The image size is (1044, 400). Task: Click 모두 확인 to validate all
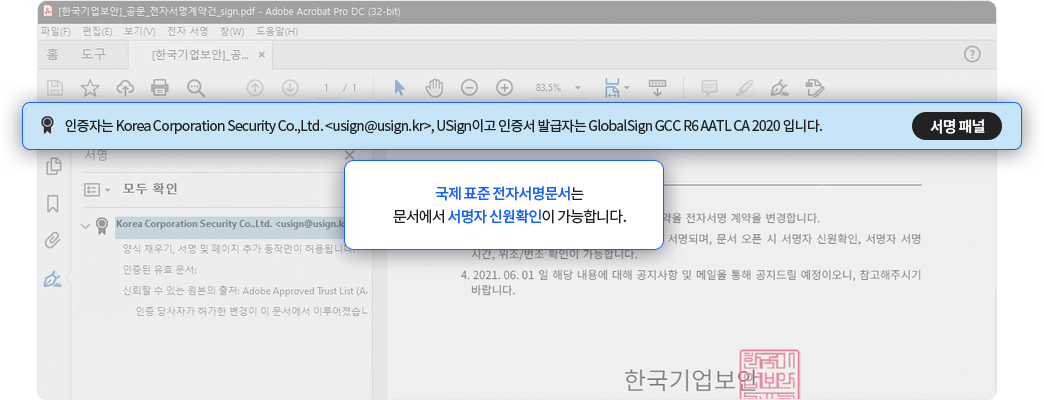150,190
